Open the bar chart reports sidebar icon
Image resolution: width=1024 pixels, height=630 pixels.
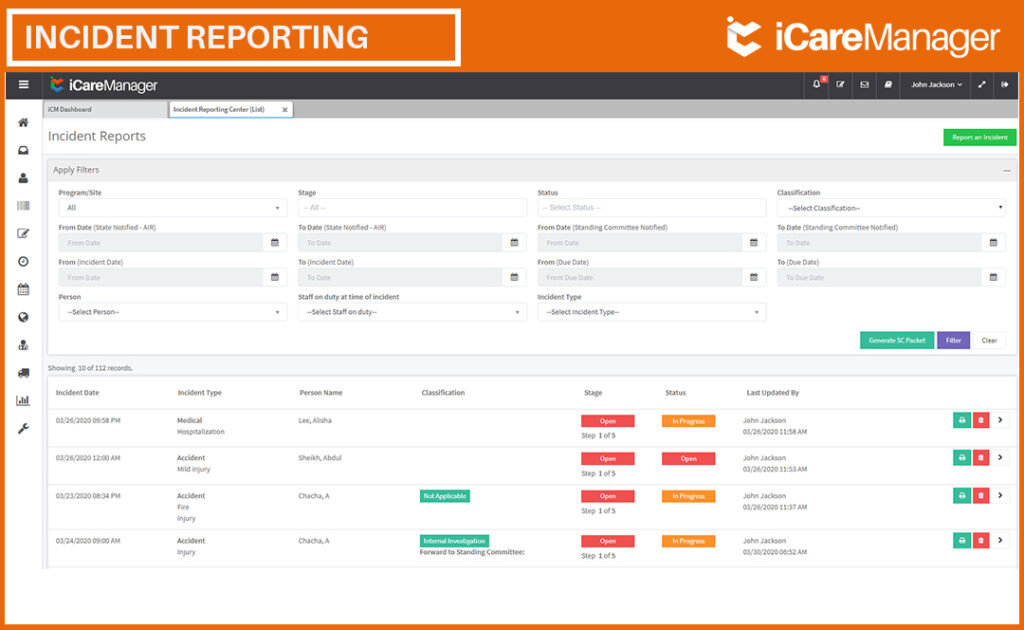pyautogui.click(x=24, y=400)
